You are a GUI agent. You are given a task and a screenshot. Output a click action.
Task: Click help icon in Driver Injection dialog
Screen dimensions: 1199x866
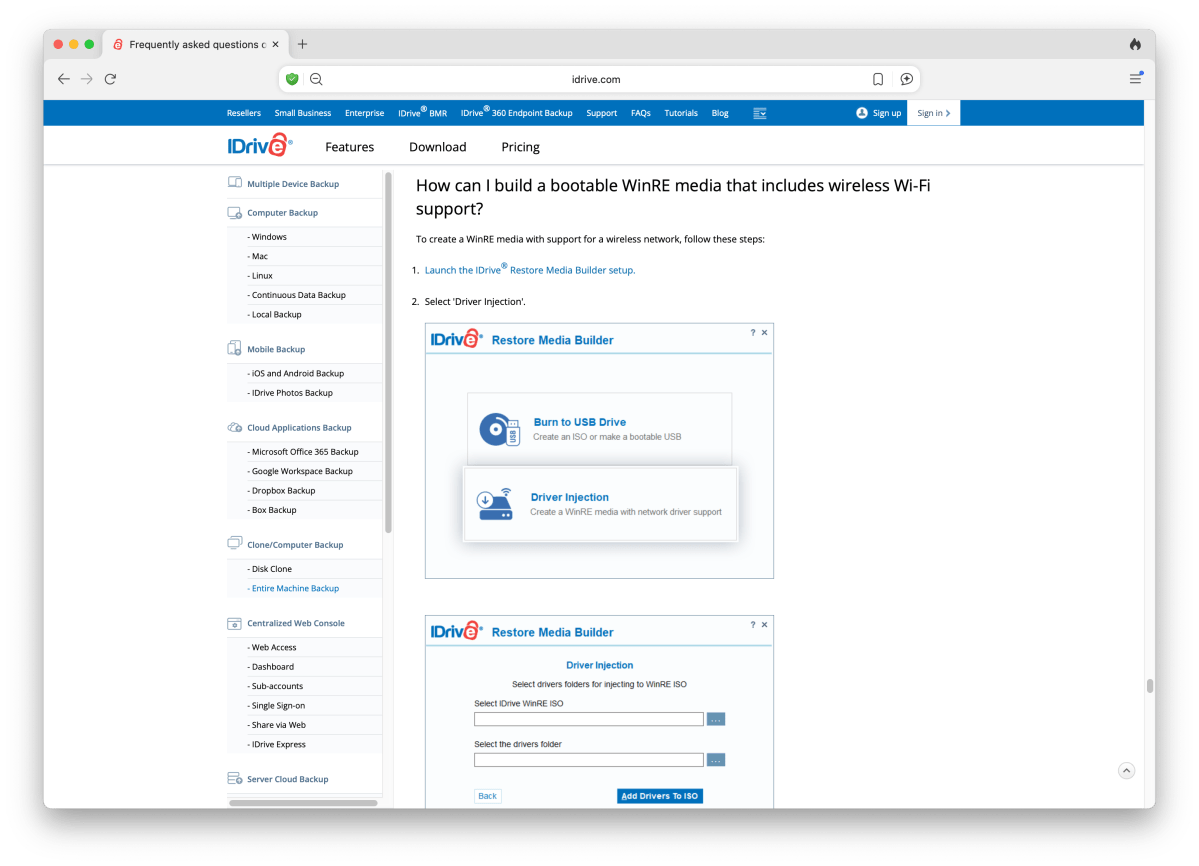[752, 624]
